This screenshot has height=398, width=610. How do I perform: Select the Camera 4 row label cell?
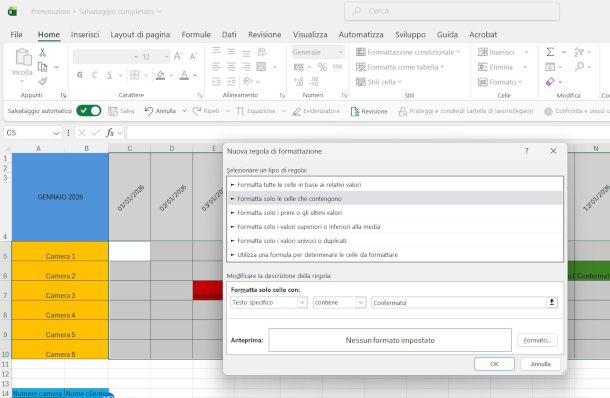[x=60, y=310]
